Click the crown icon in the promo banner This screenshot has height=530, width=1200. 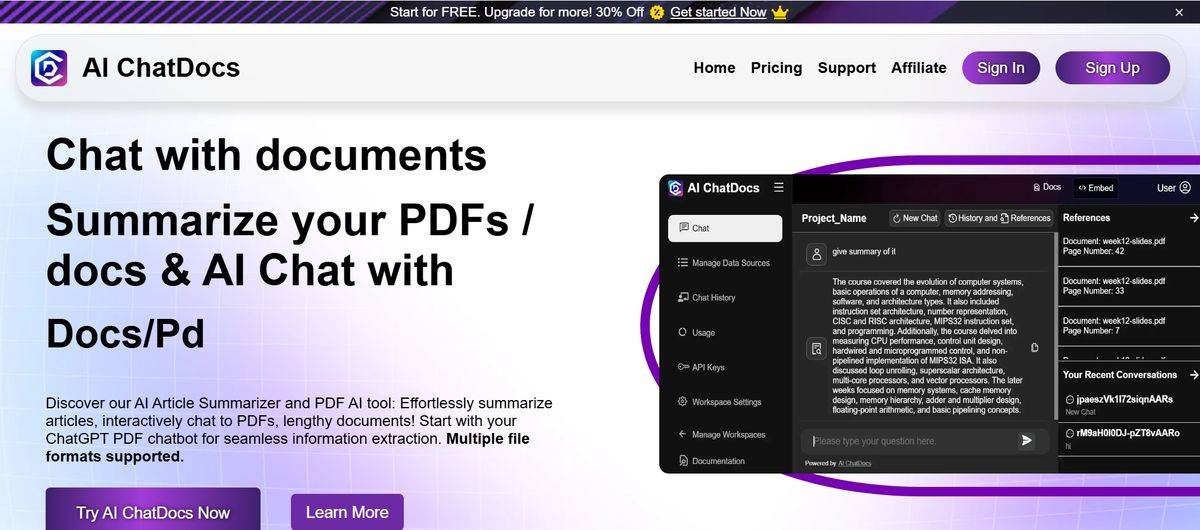point(780,12)
